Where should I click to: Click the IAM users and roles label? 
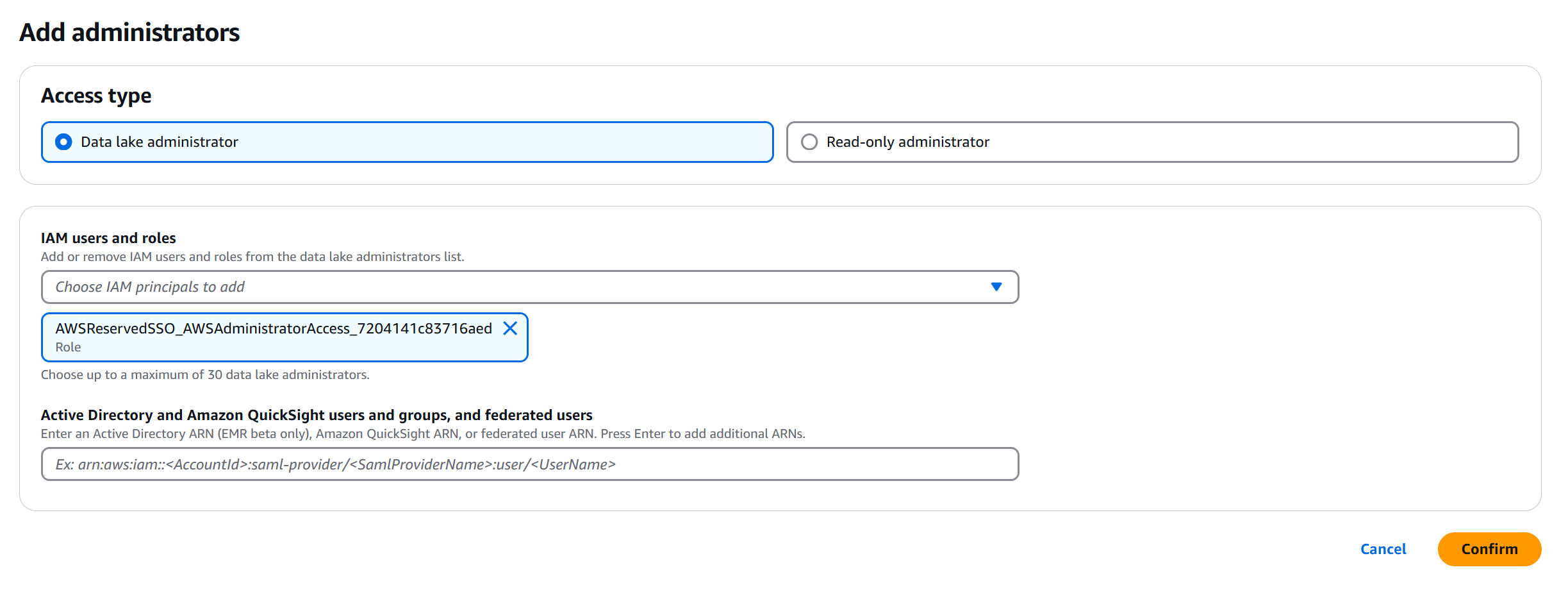[108, 238]
